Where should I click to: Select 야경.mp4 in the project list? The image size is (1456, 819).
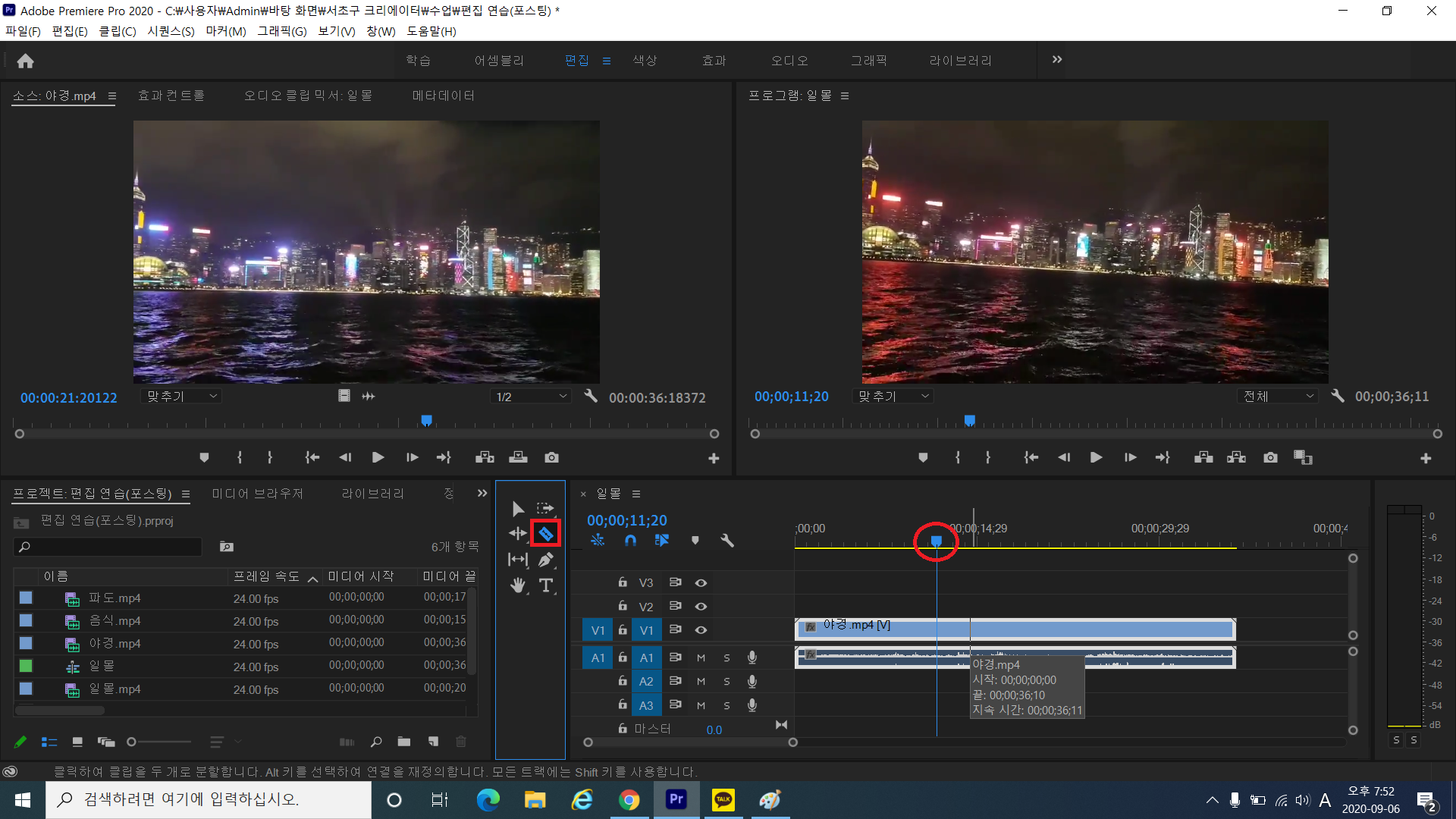[x=115, y=643]
